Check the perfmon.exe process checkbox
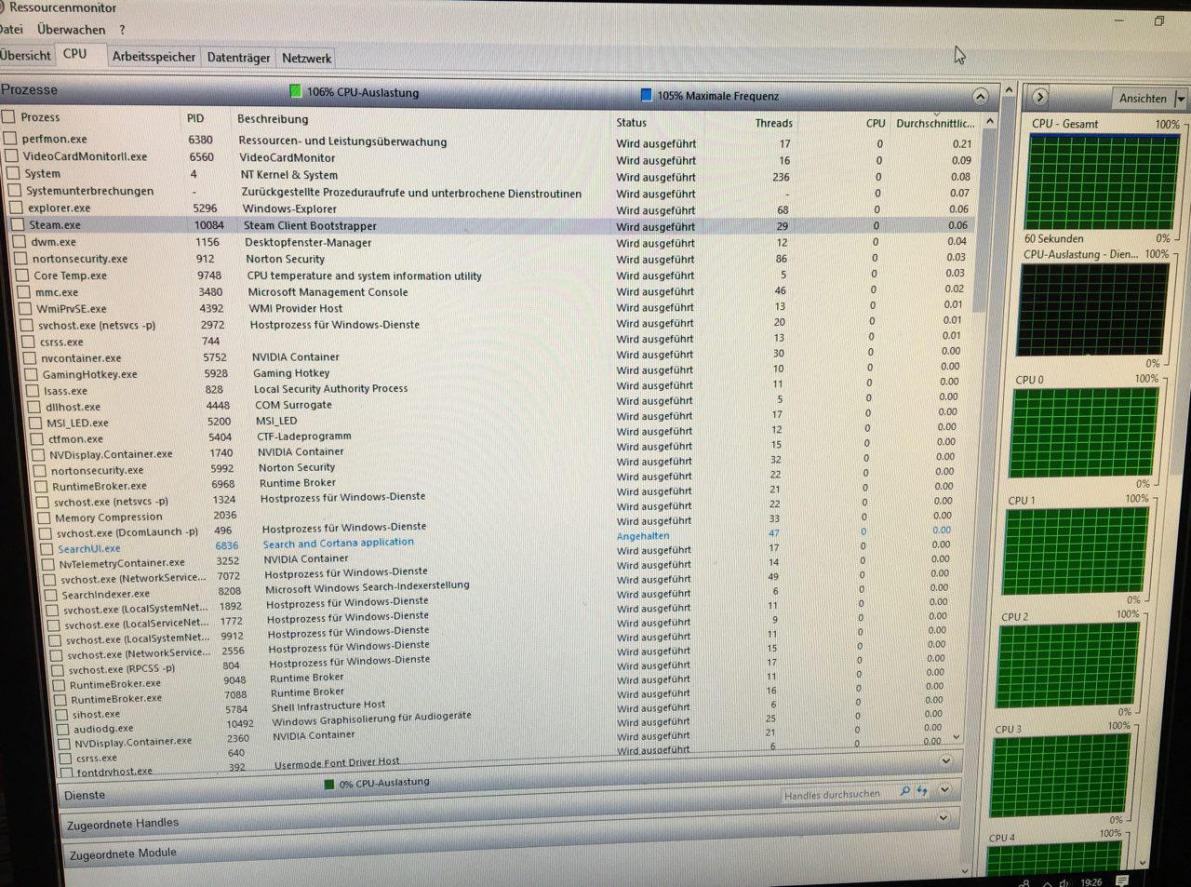 pos(10,138)
